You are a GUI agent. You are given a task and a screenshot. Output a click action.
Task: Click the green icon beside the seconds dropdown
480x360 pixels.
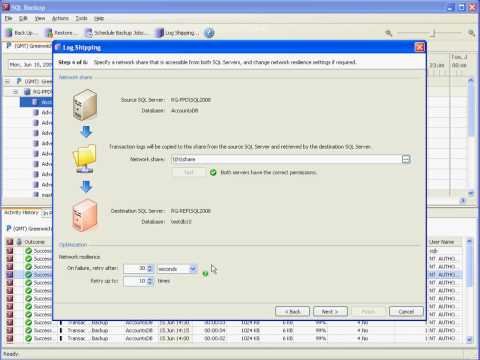click(205, 274)
